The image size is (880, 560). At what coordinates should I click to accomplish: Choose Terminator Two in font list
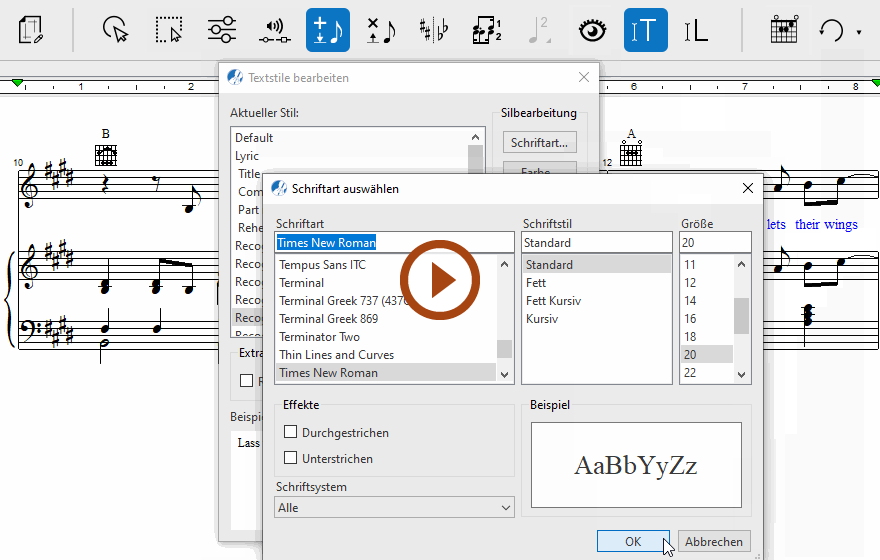coord(320,337)
